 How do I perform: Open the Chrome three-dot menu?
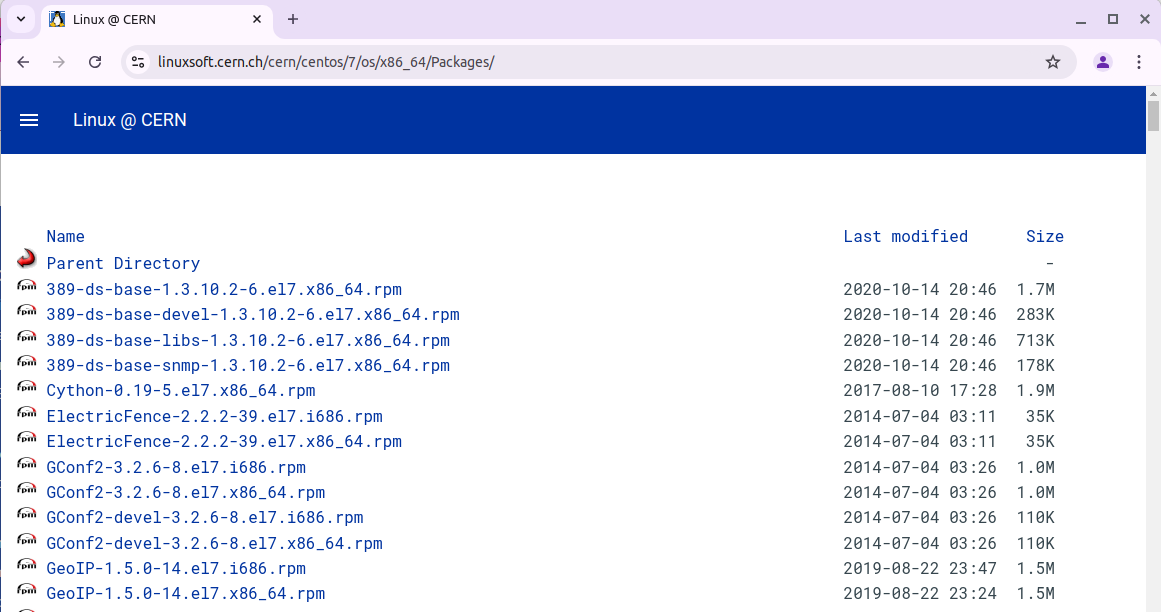coord(1139,62)
